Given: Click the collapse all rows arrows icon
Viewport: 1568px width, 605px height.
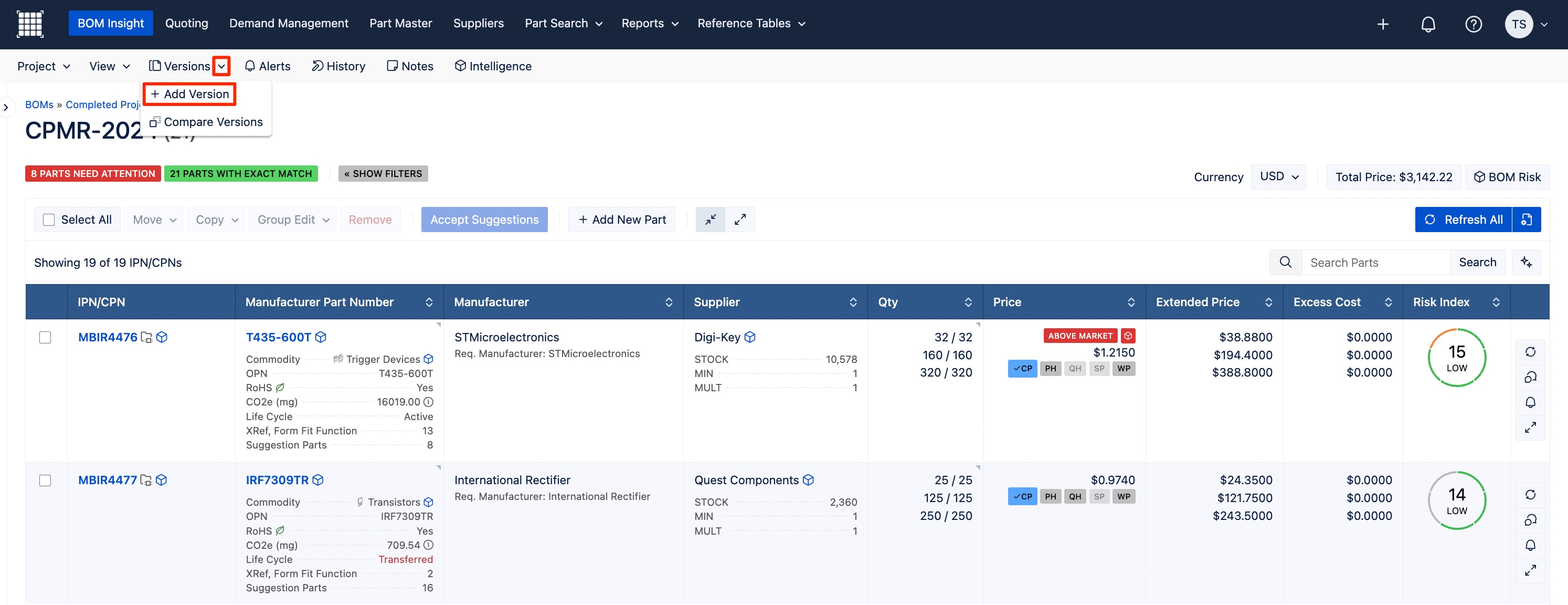Looking at the screenshot, I should click(709, 220).
